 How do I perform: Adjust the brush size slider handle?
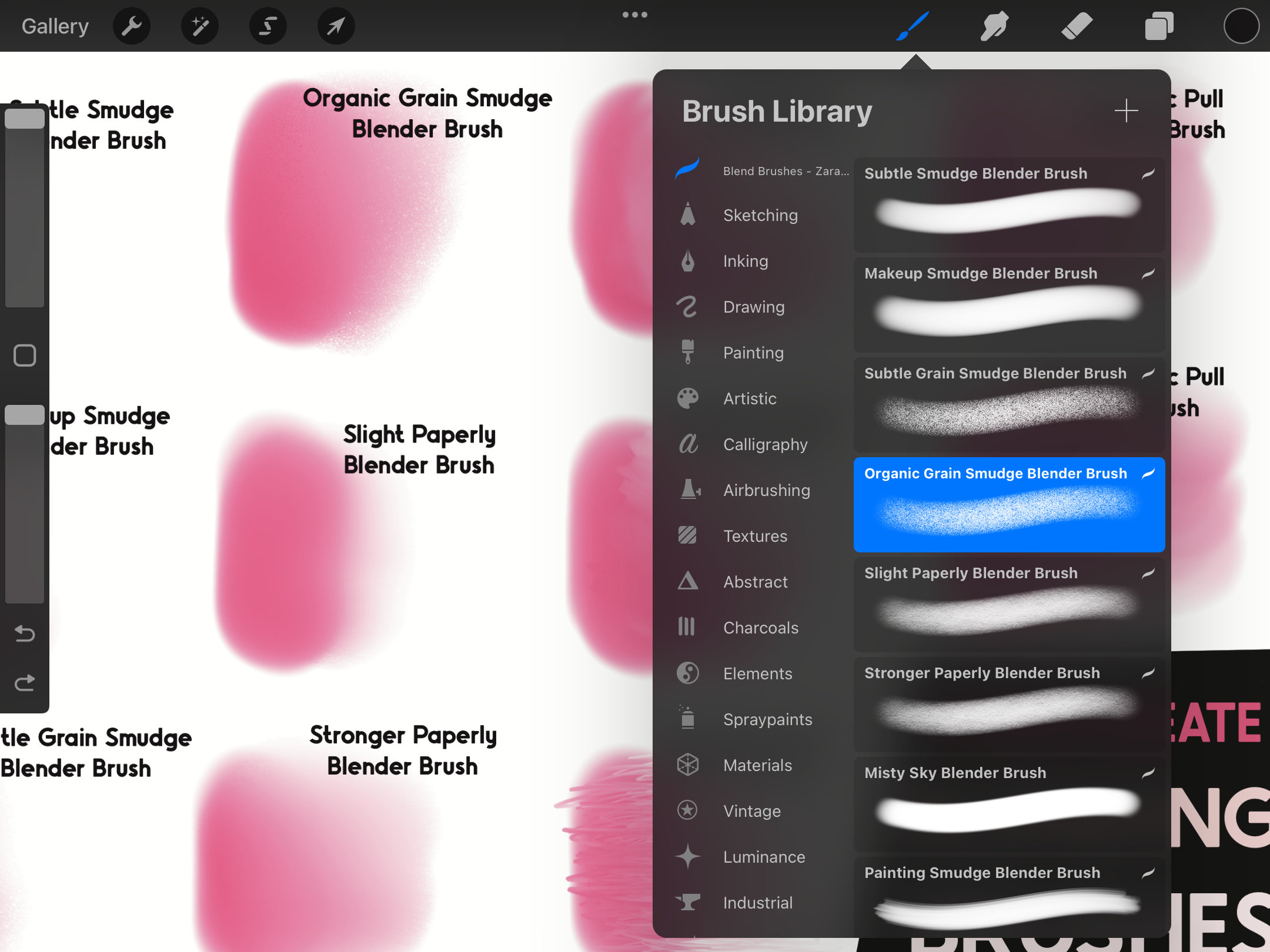coord(25,119)
